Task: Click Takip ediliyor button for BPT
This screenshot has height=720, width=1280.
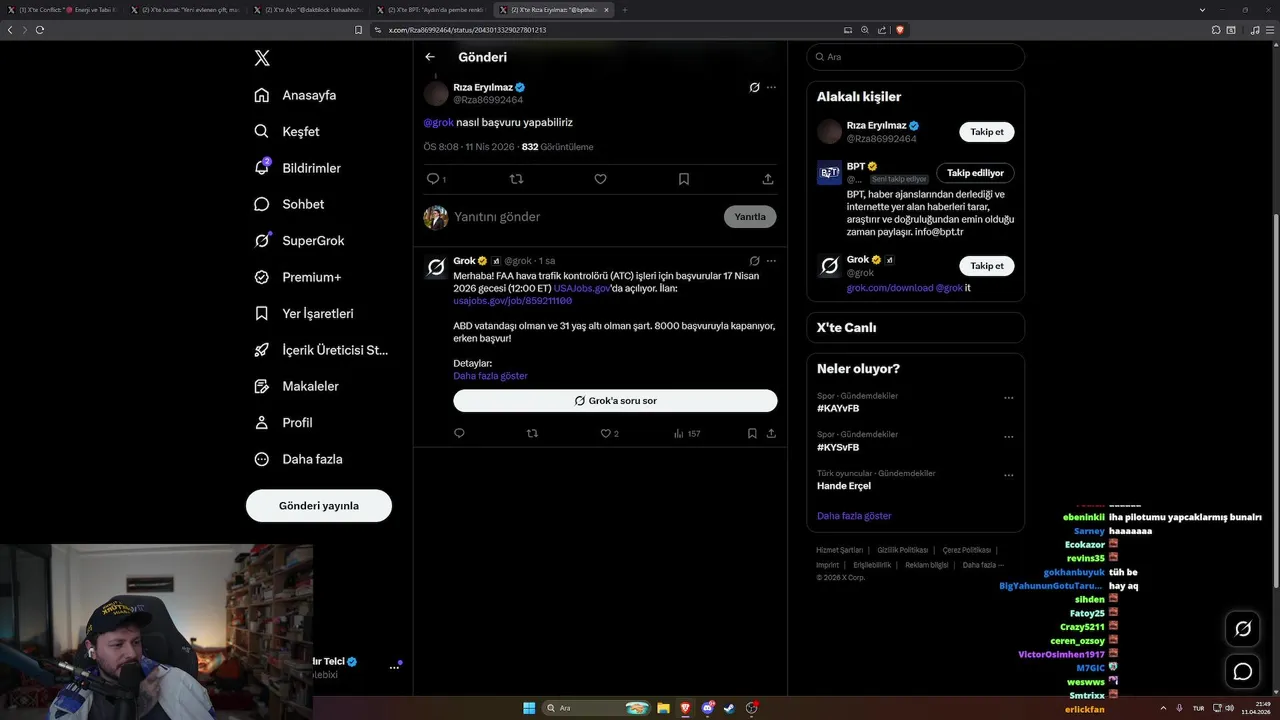Action: point(975,173)
